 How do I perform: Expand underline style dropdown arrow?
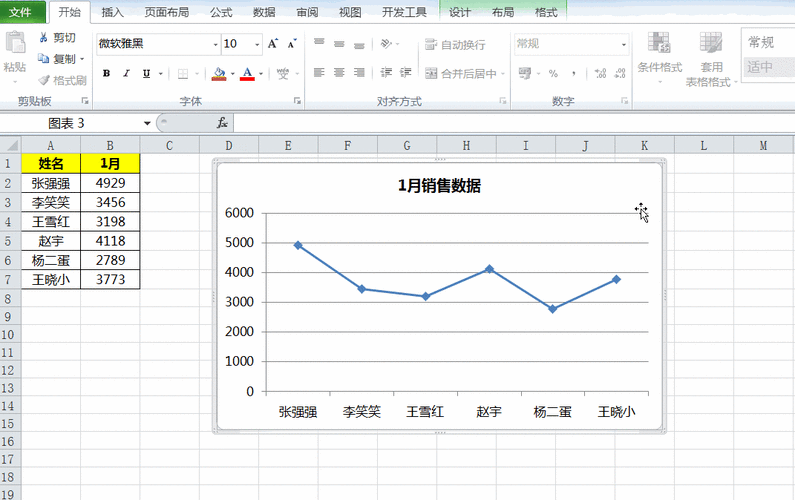pos(161,74)
